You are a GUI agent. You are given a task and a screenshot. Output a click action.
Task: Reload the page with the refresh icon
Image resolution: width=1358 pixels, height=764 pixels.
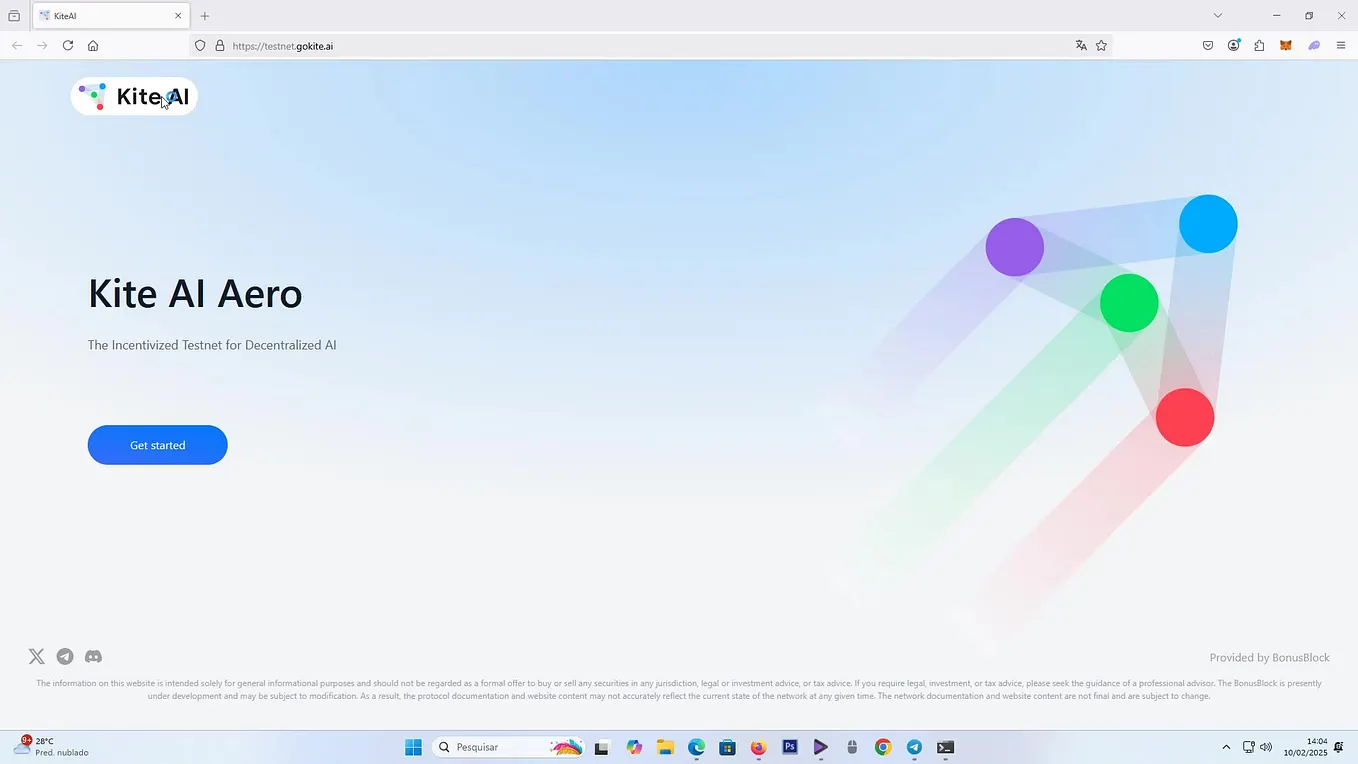pos(68,45)
